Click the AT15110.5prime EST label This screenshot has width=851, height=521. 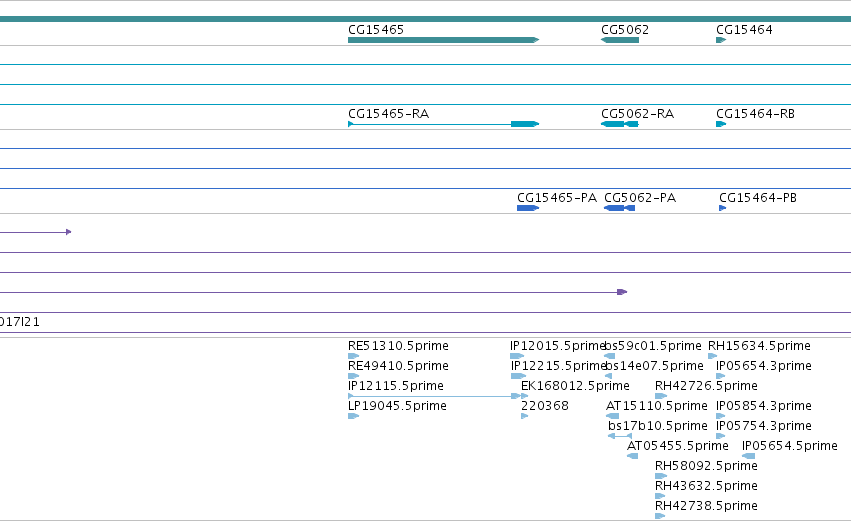[657, 406]
